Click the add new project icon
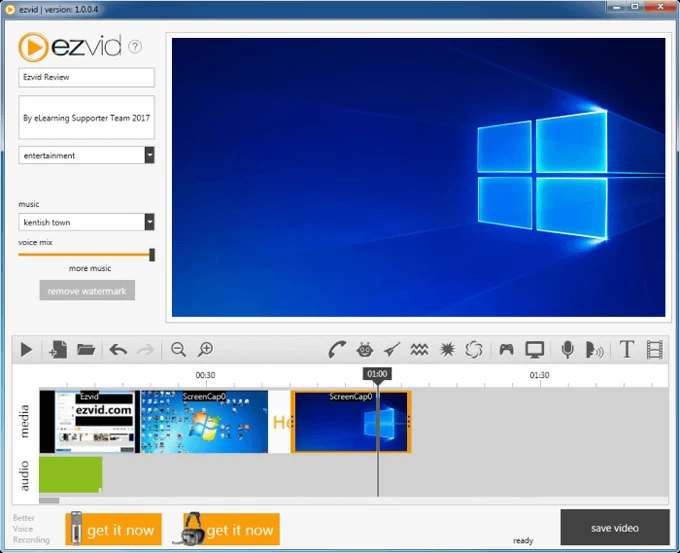This screenshot has height=553, width=680. 58,349
